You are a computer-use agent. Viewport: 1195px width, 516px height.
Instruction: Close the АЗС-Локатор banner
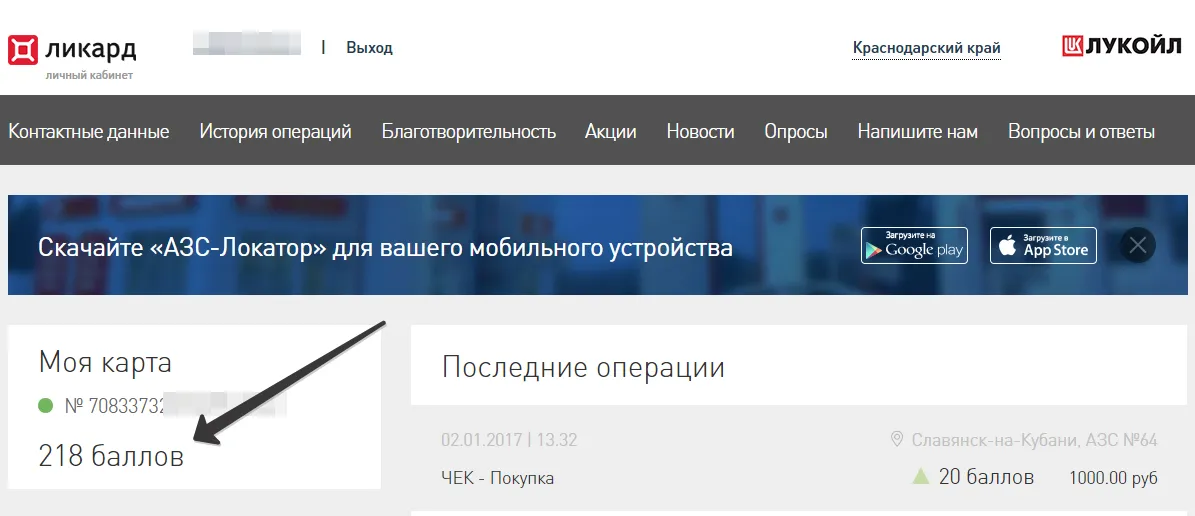[x=1138, y=245]
